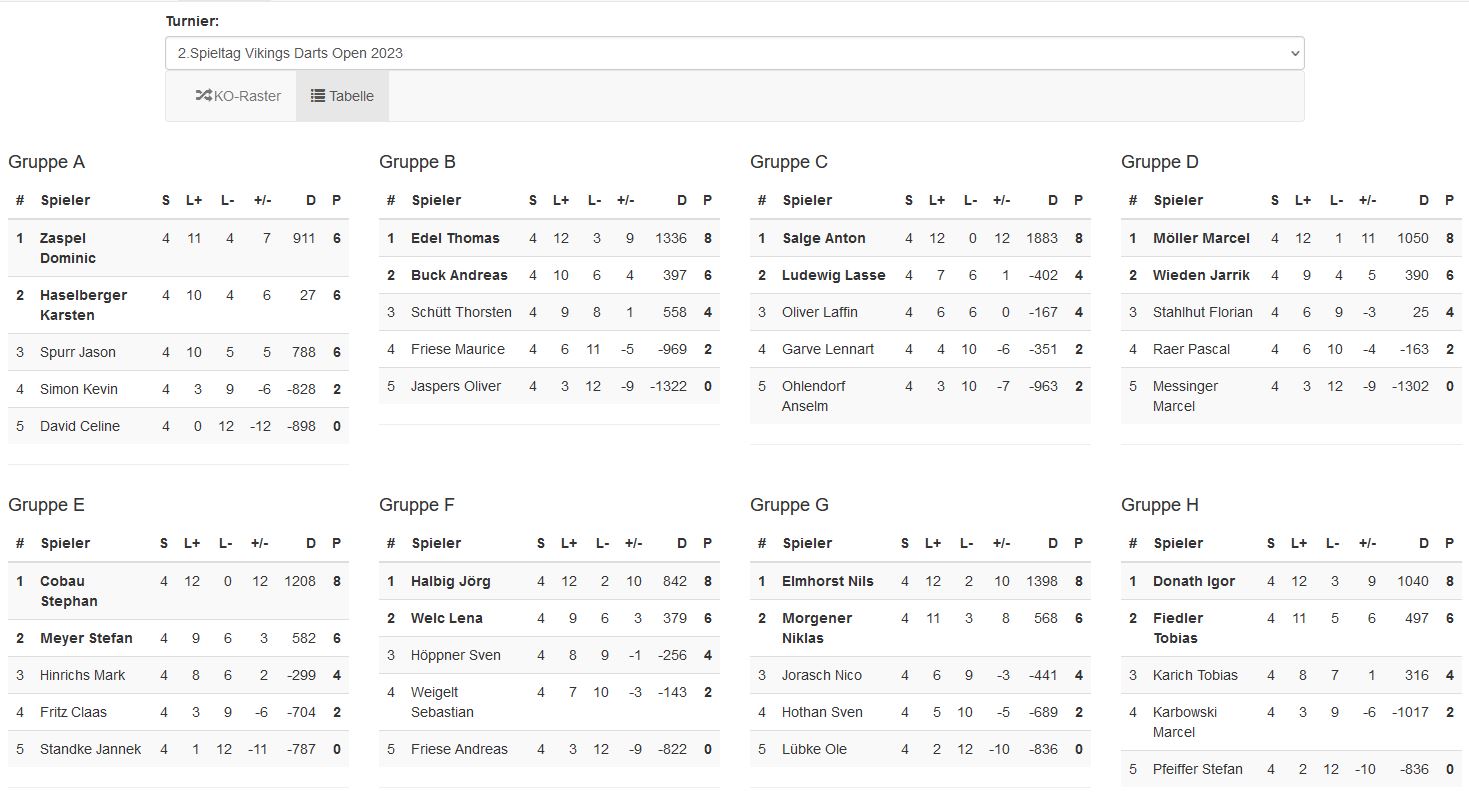
Task: Click Elmhorst Nils in Gruppe G
Action: click(828, 581)
